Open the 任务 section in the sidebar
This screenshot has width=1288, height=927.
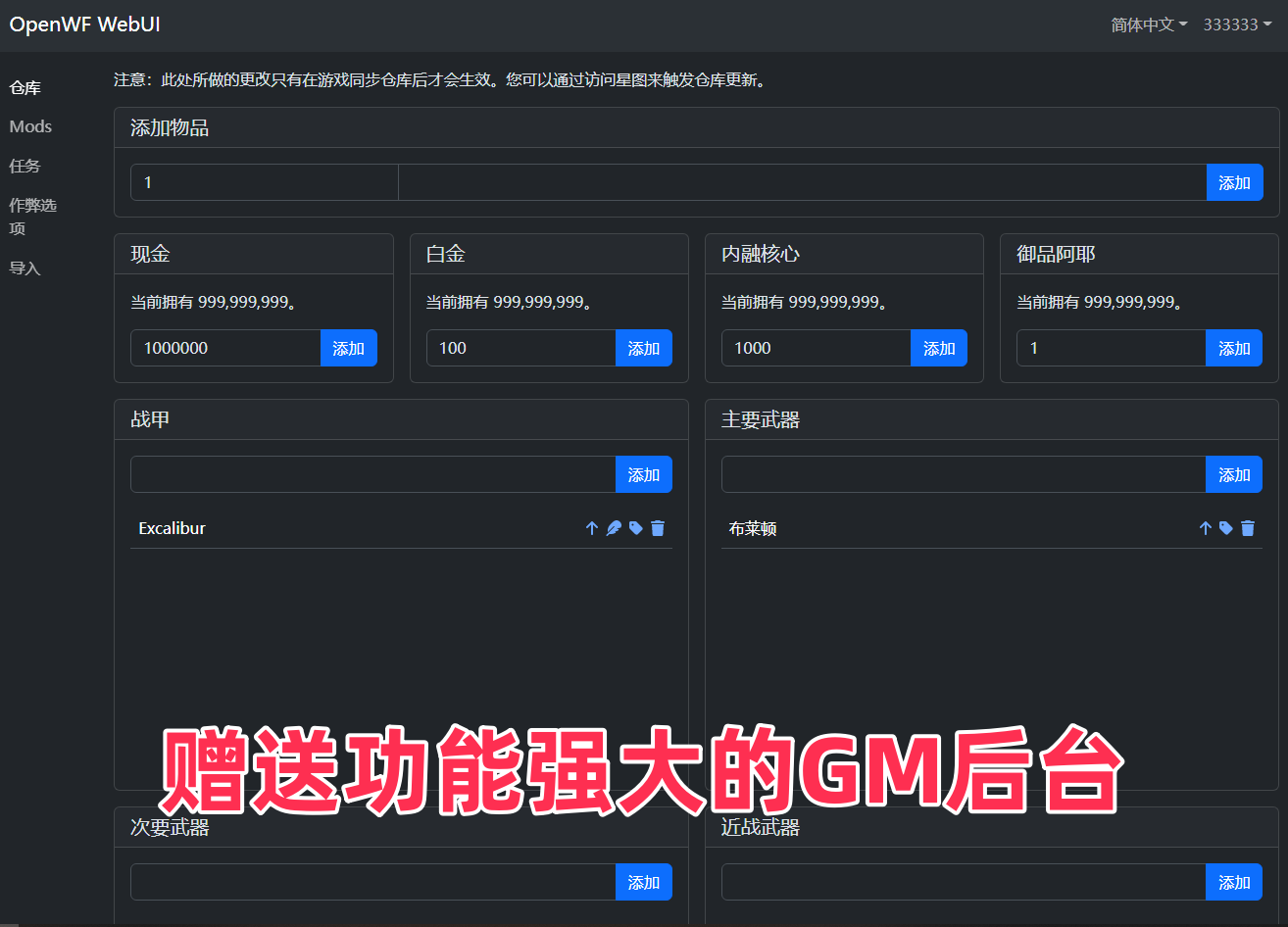click(x=25, y=166)
